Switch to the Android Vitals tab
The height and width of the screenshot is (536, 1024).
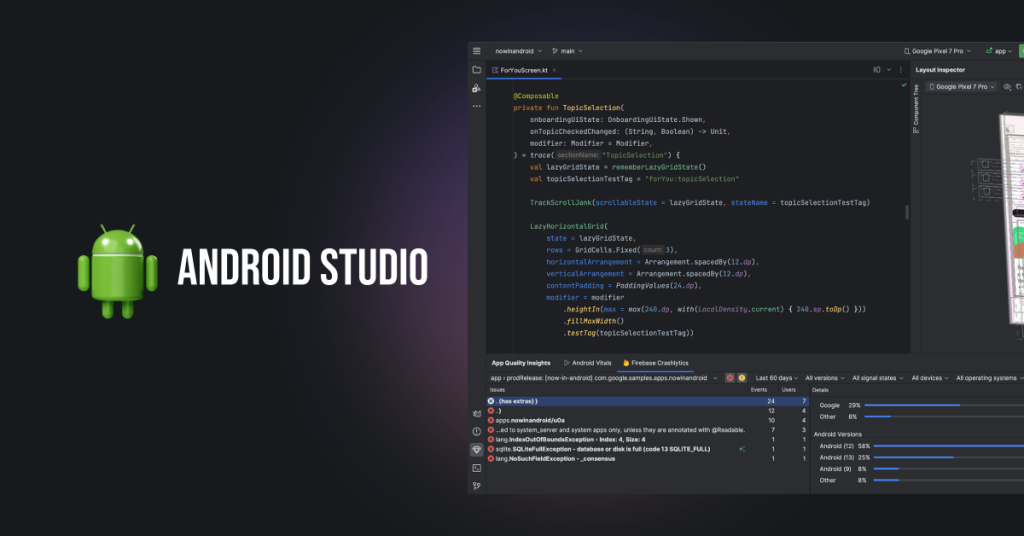coord(588,363)
